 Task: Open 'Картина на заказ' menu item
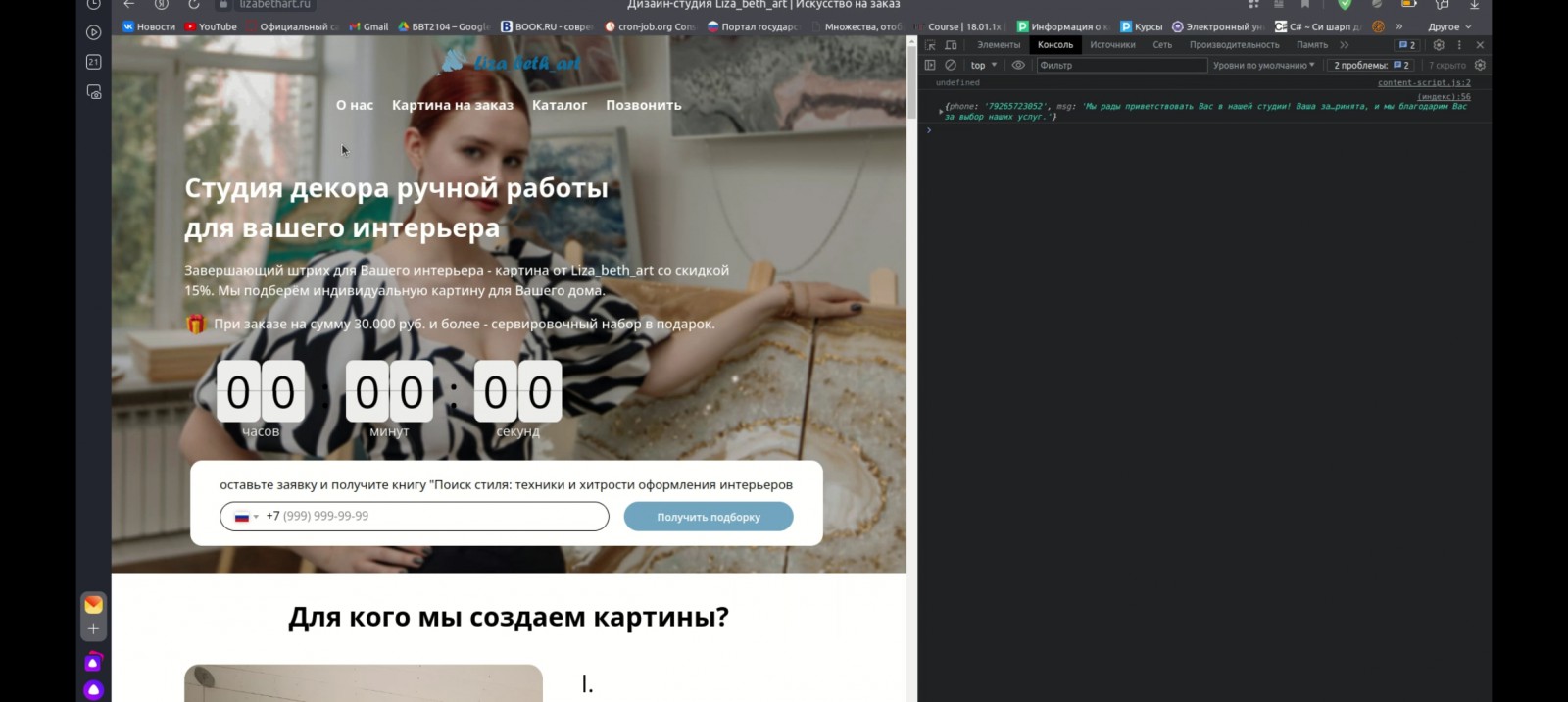(453, 105)
